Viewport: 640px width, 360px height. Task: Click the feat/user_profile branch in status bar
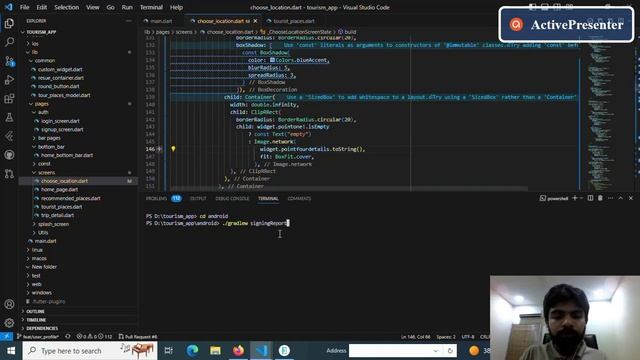coord(38,337)
